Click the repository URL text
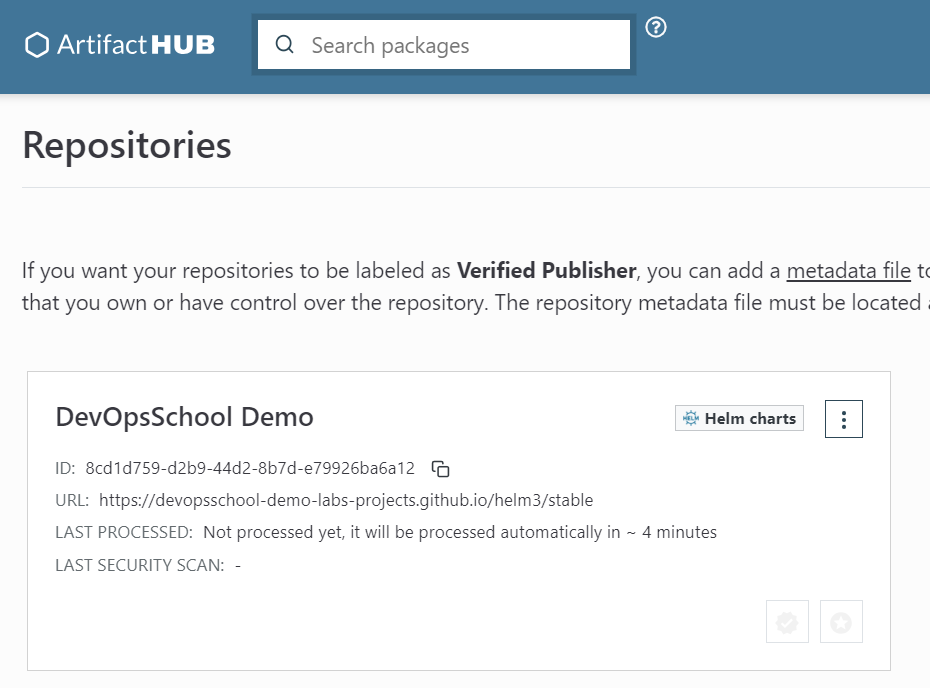930x688 pixels. tap(346, 500)
